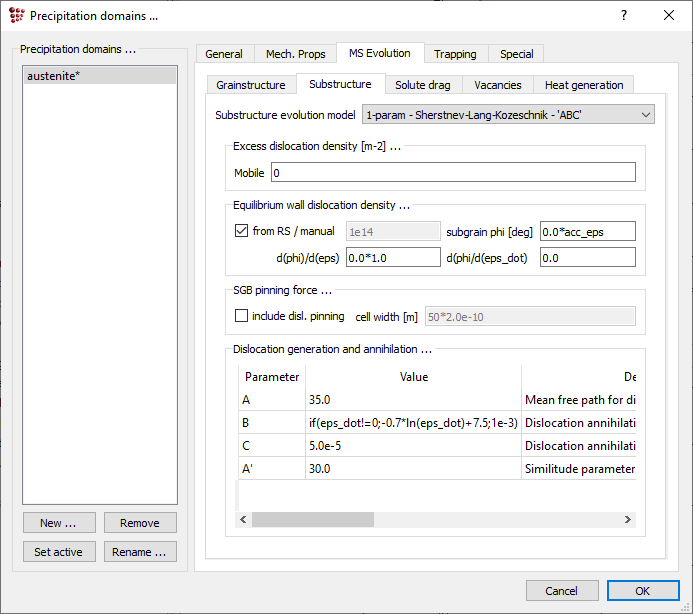Open the Mech. Props tab
693x614 pixels.
click(295, 54)
